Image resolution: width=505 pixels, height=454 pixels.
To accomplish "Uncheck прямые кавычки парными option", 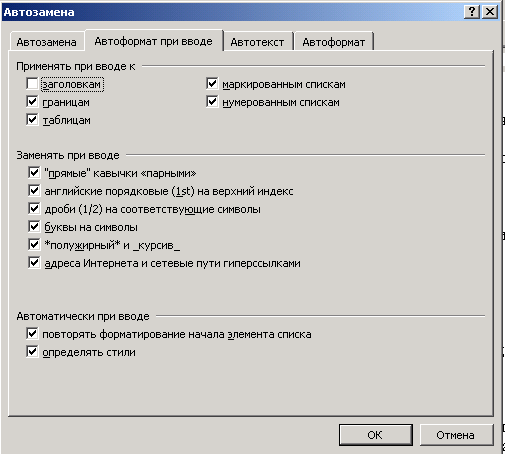I will coord(34,173).
